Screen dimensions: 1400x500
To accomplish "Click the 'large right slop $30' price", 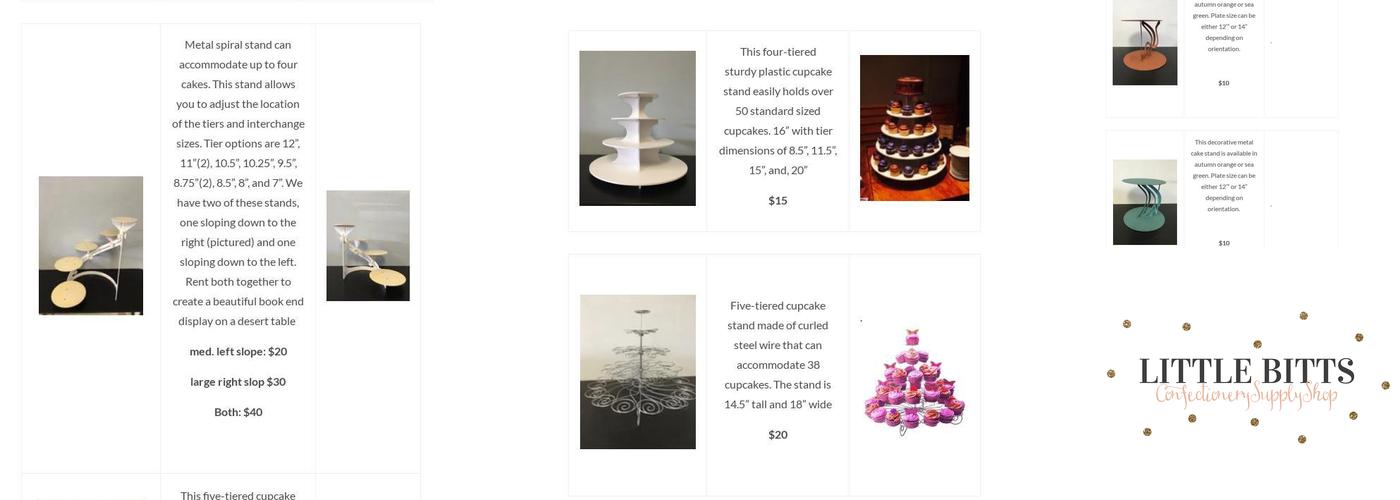I will [238, 381].
